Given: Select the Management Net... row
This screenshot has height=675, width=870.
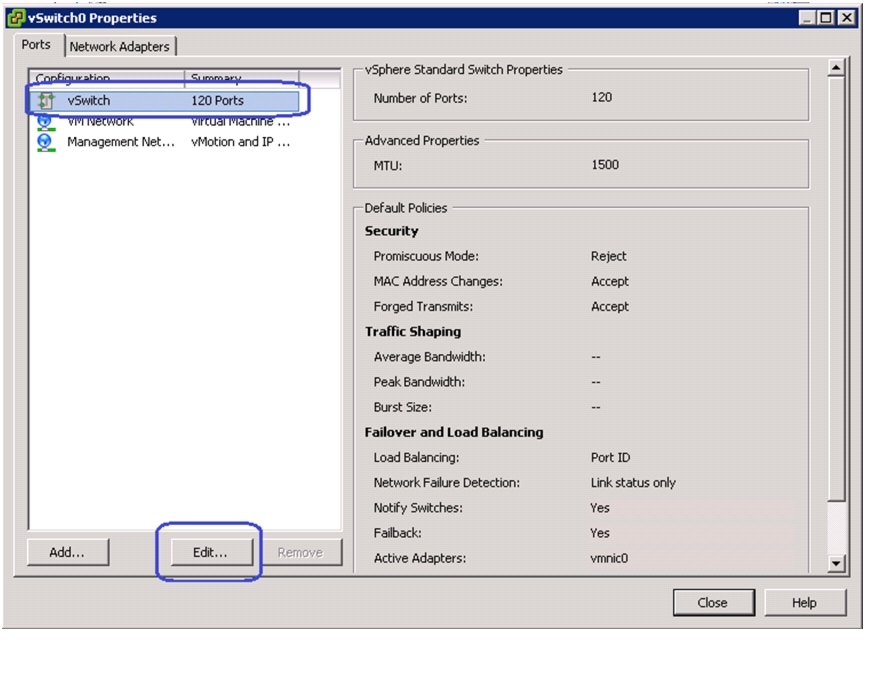Looking at the screenshot, I should click(165, 142).
